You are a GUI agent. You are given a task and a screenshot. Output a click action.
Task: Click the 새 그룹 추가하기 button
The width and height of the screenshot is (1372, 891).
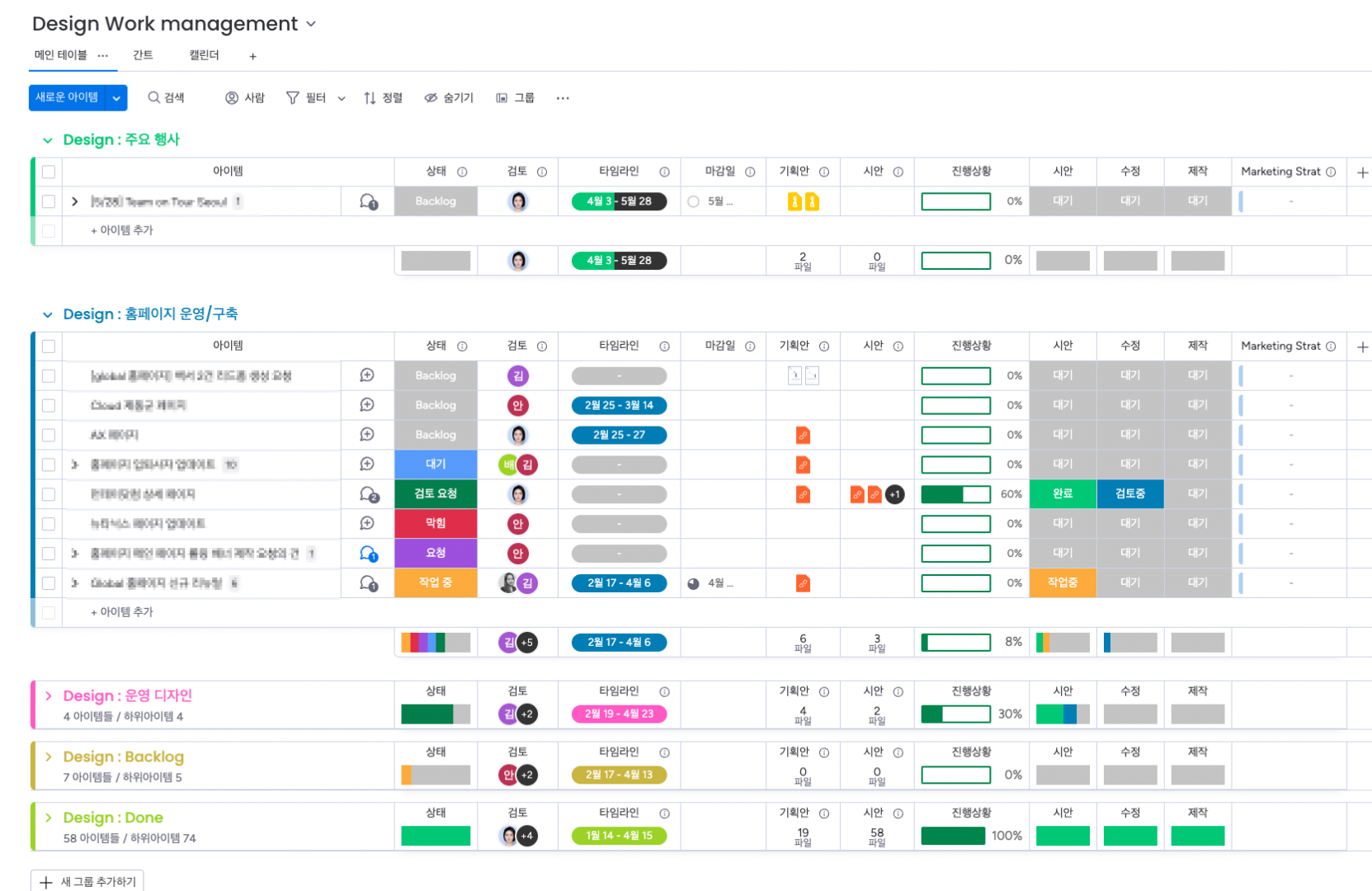[x=87, y=881]
